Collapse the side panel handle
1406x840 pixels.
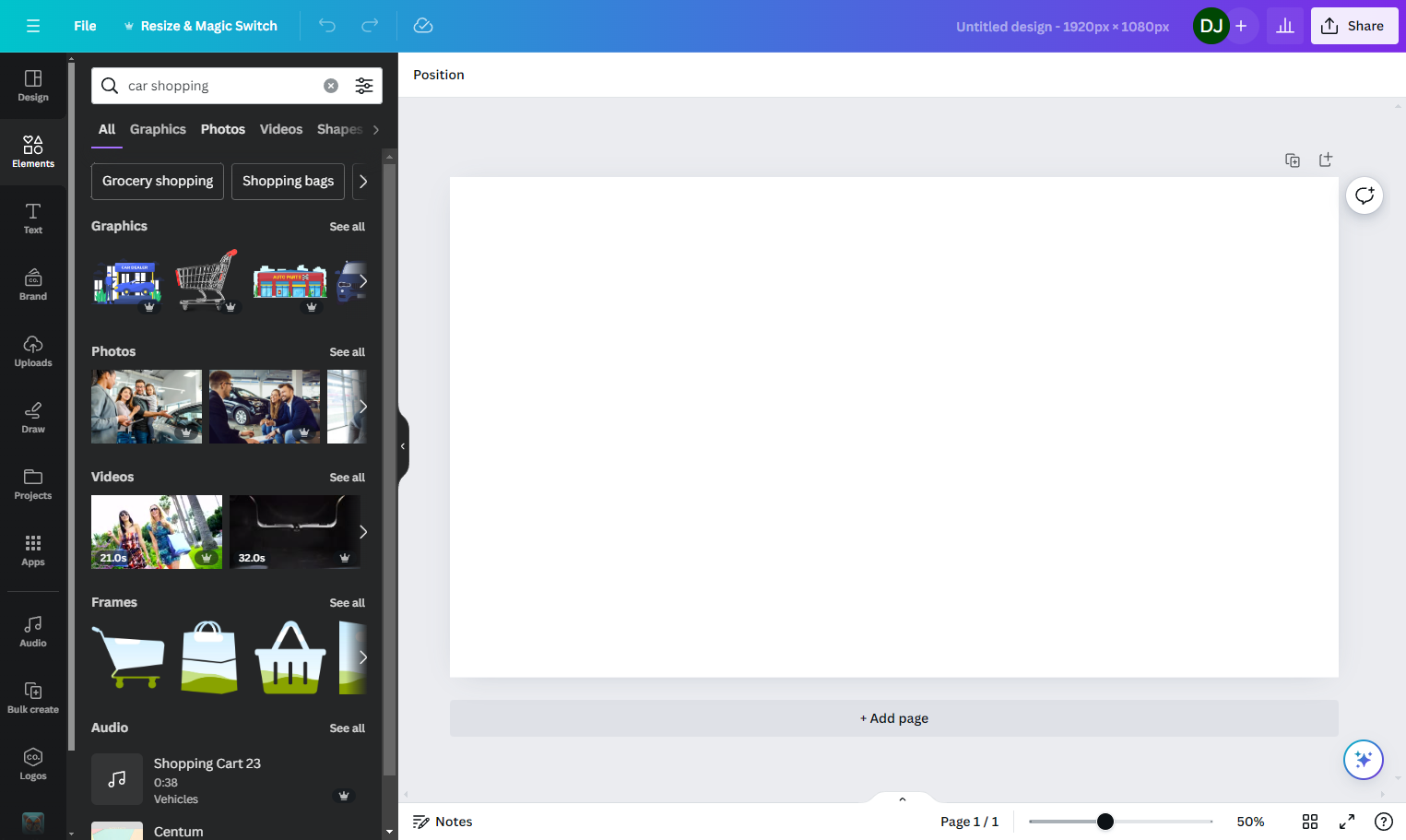(403, 446)
